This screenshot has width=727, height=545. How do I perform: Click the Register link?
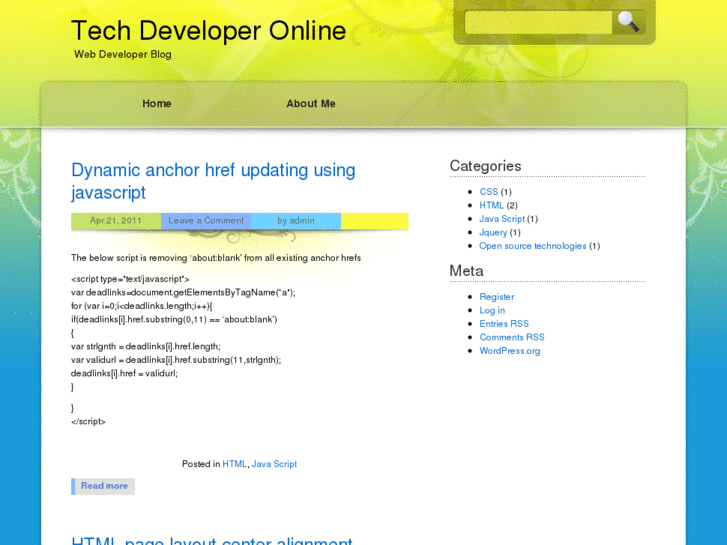click(x=497, y=297)
